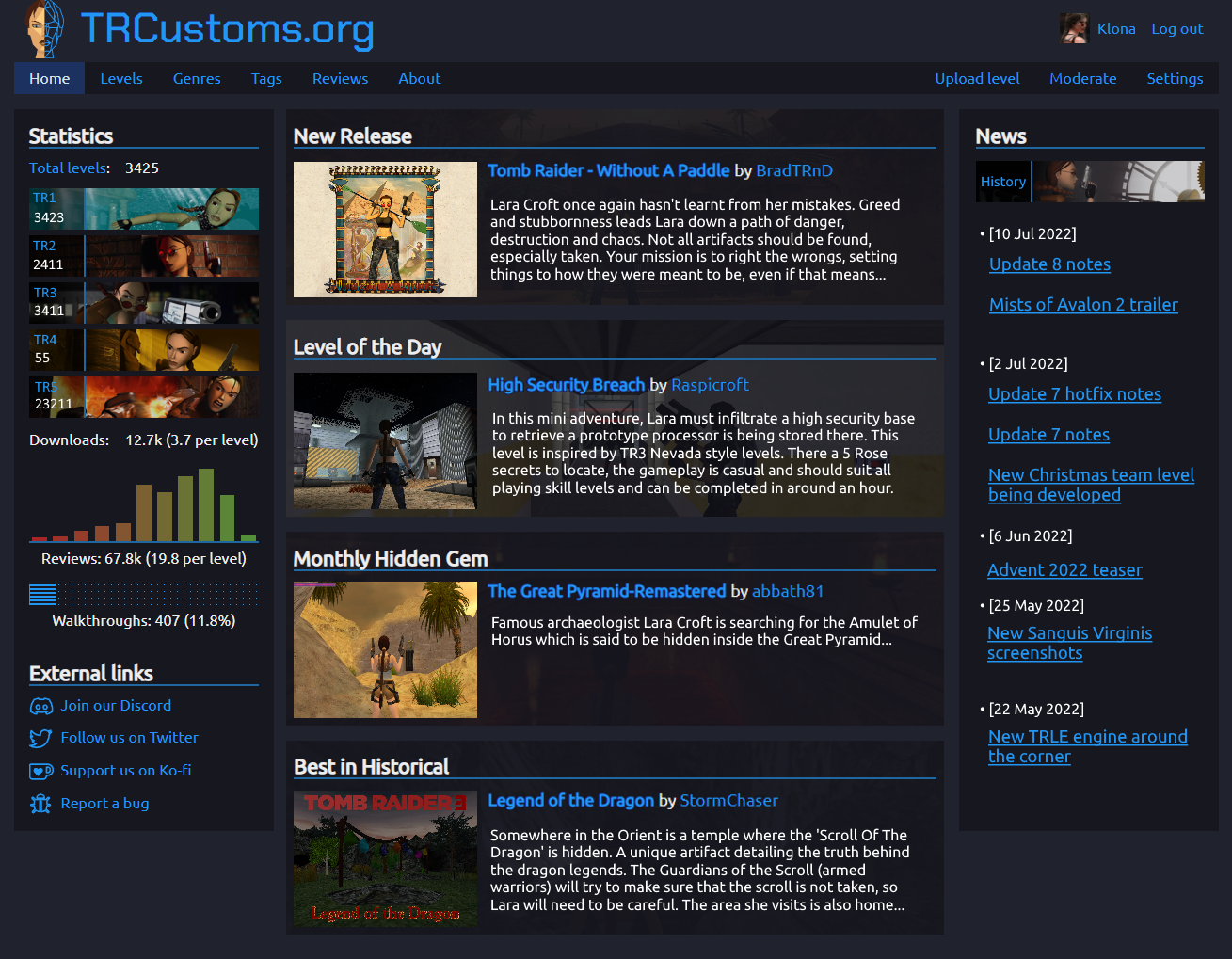This screenshot has width=1232, height=959.
Task: Open the Advent 2022 teaser post
Action: click(x=1064, y=570)
